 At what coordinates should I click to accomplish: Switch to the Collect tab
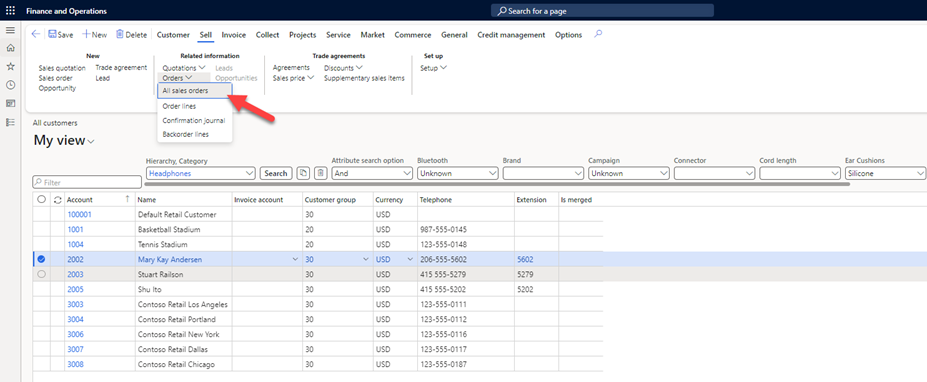(267, 35)
